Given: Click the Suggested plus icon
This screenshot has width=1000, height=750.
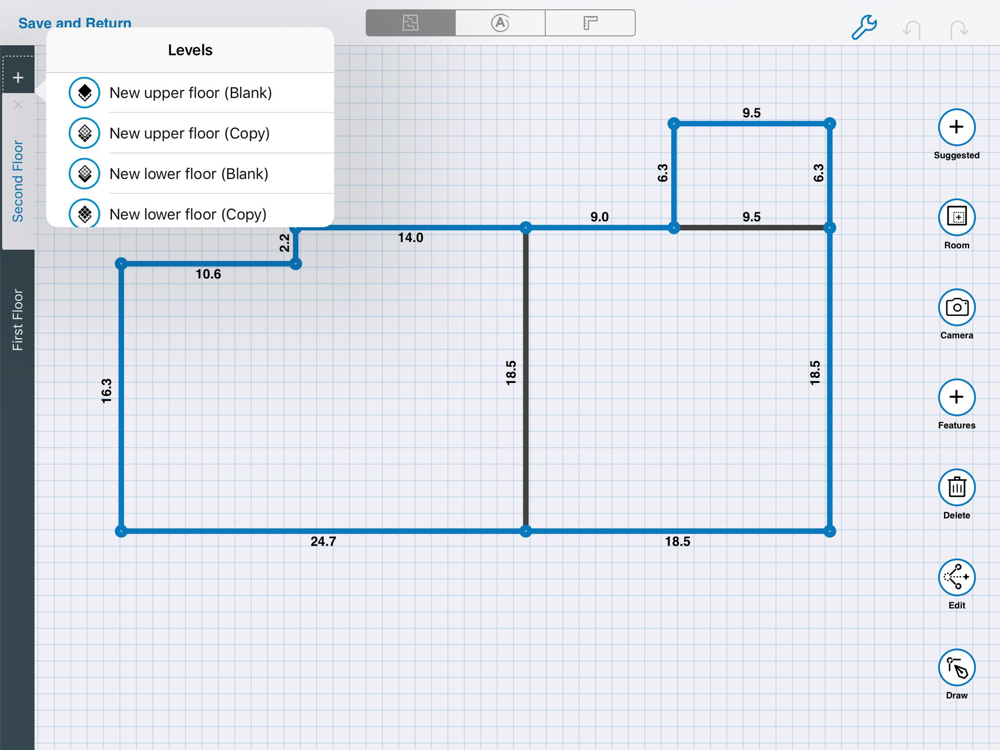Looking at the screenshot, I should (x=956, y=127).
